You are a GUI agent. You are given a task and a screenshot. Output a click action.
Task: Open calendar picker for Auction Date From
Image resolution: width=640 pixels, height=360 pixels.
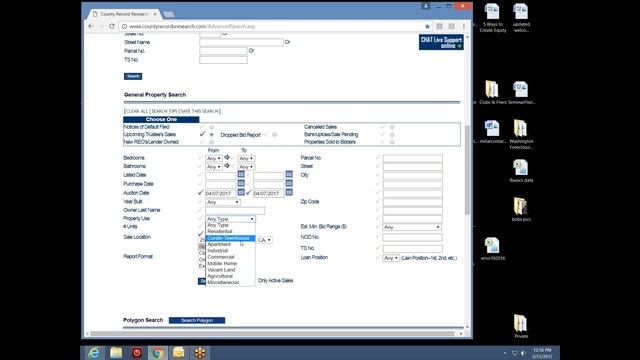click(x=241, y=192)
